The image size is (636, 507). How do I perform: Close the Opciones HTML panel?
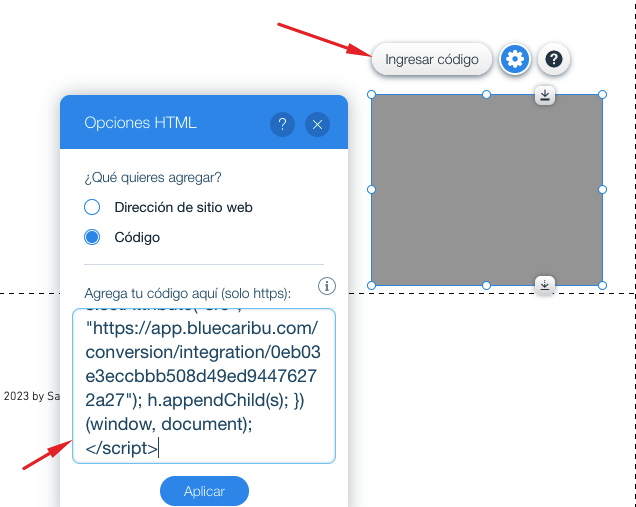pyautogui.click(x=317, y=124)
